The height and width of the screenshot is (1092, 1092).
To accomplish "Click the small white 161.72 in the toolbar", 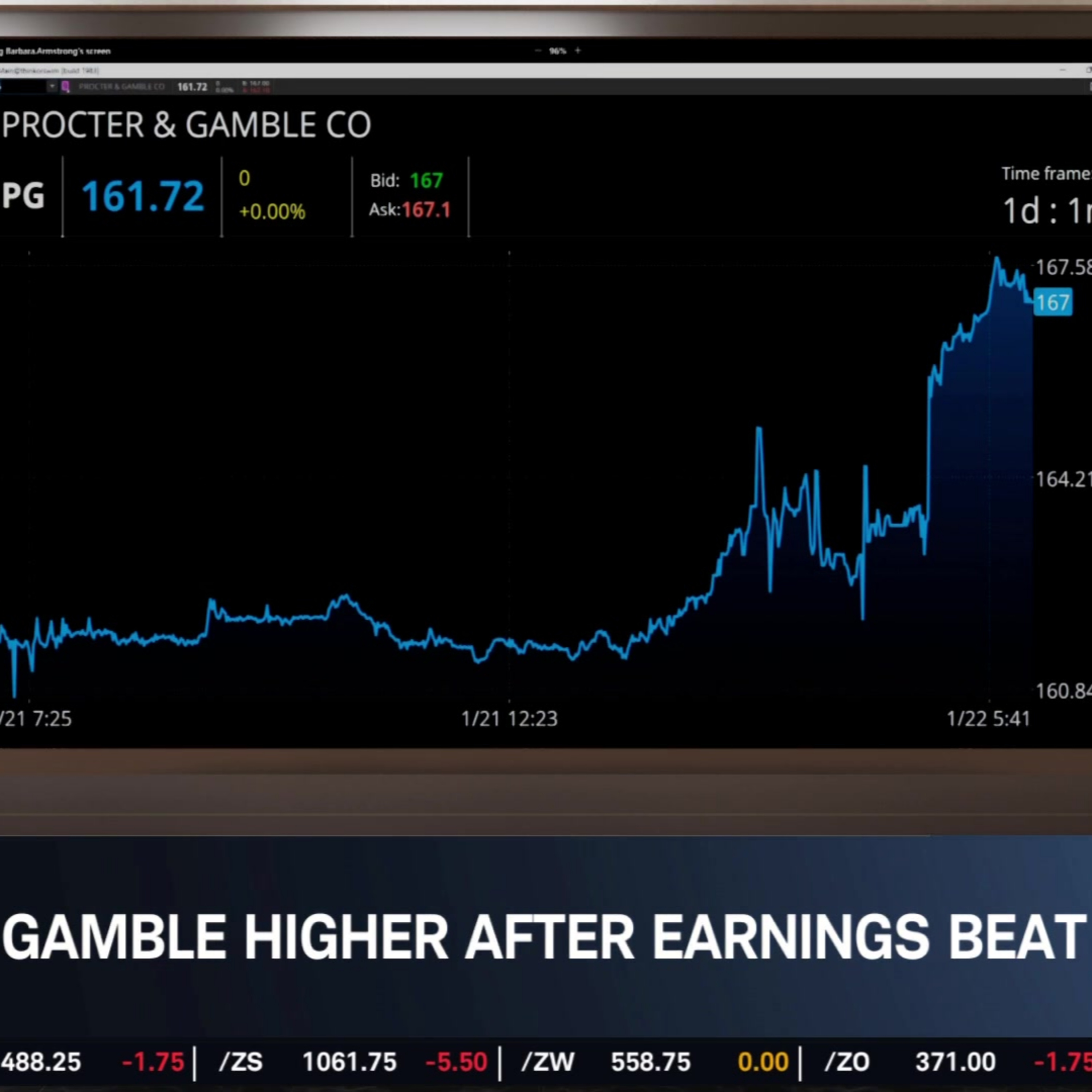I will (x=192, y=87).
